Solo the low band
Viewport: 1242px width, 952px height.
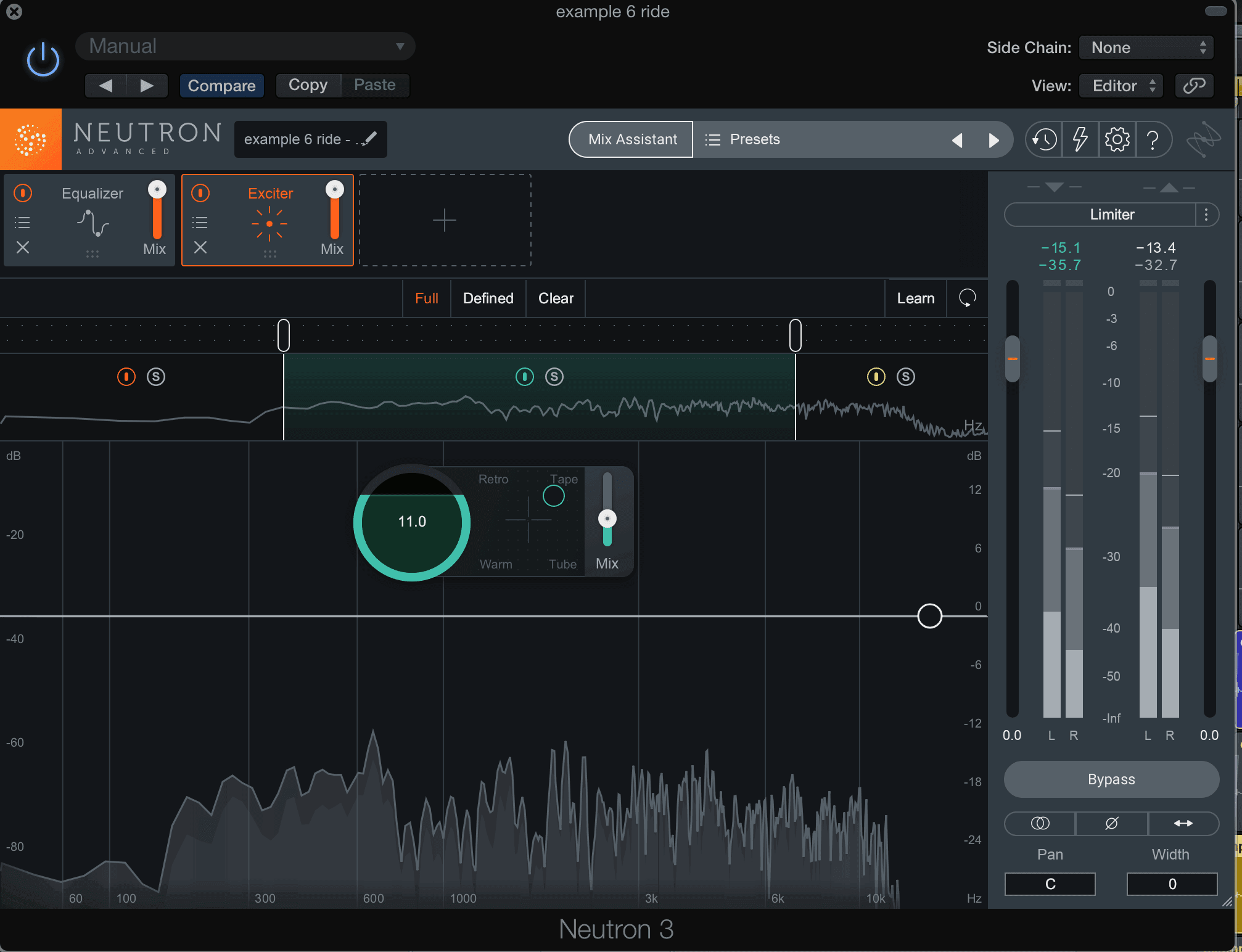pyautogui.click(x=156, y=377)
